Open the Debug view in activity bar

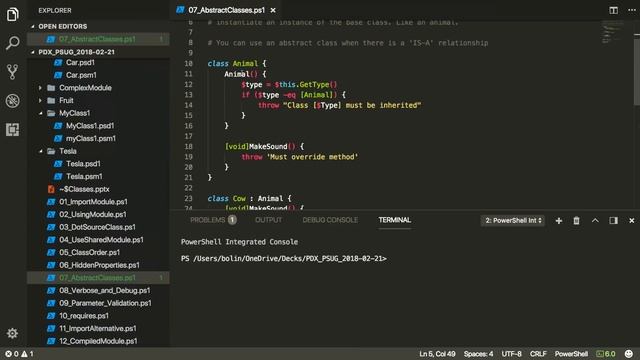click(13, 101)
